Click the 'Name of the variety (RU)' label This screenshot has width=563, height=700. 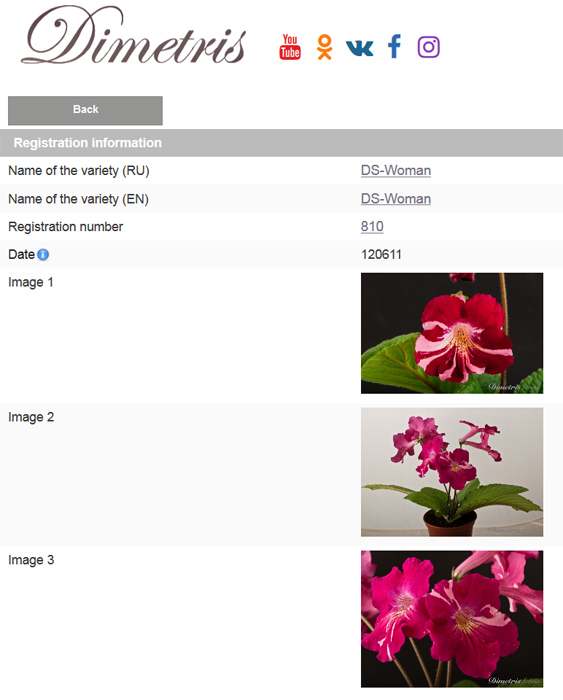[79, 171]
